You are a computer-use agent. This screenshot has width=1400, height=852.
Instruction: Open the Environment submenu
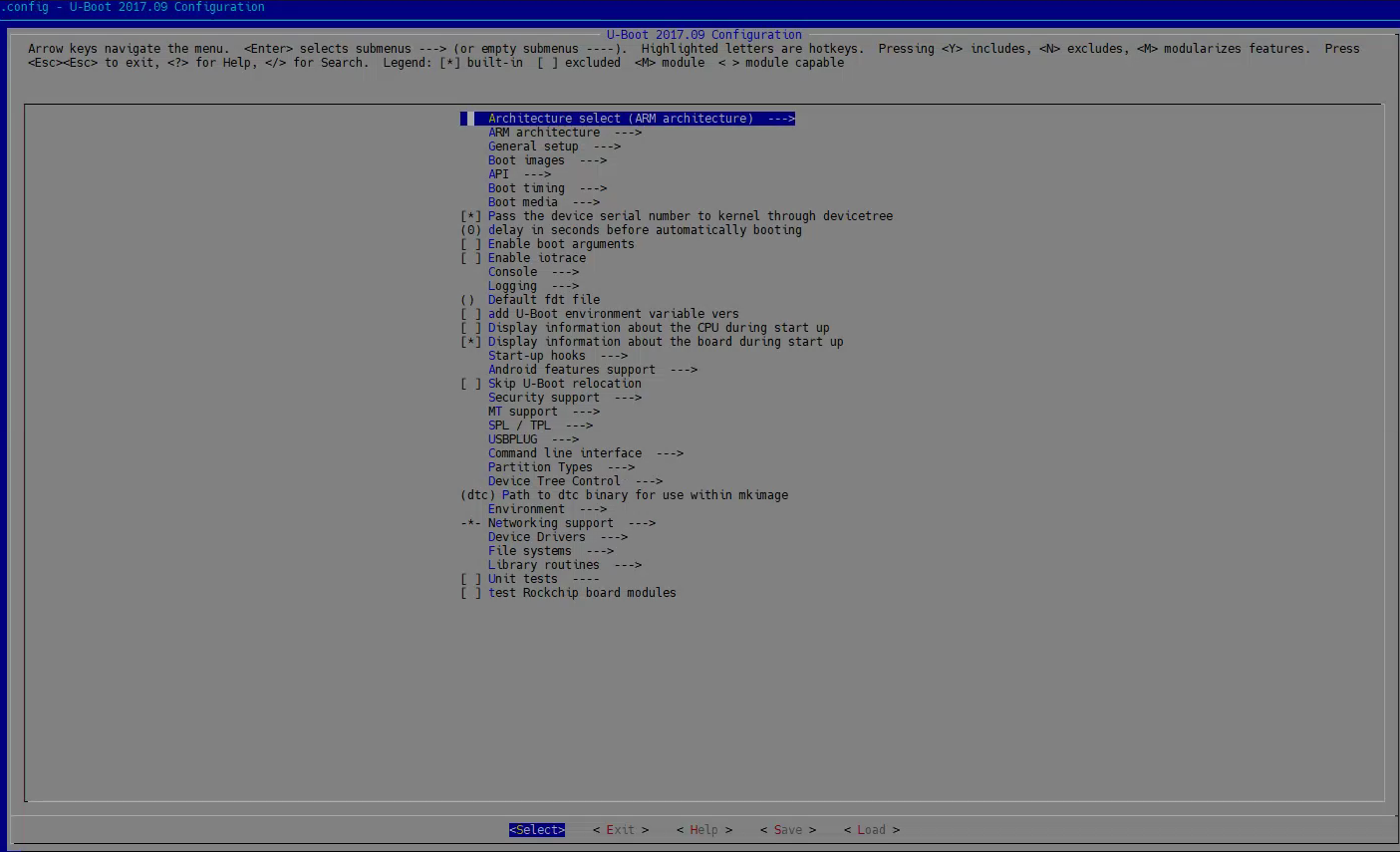click(x=547, y=509)
